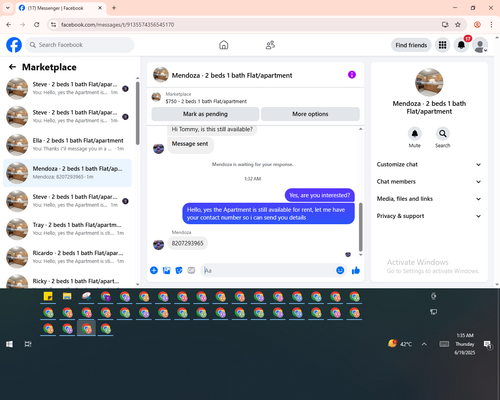500x400 pixels.
Task: View site information icon in the address bar
Action: pyautogui.click(x=53, y=24)
